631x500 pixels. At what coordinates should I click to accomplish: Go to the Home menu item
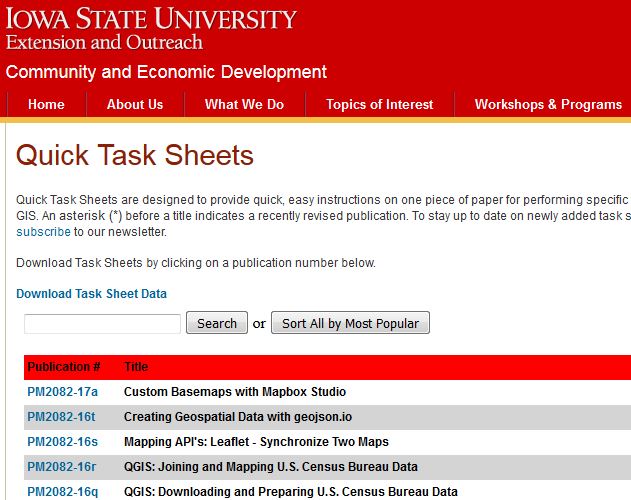(46, 104)
